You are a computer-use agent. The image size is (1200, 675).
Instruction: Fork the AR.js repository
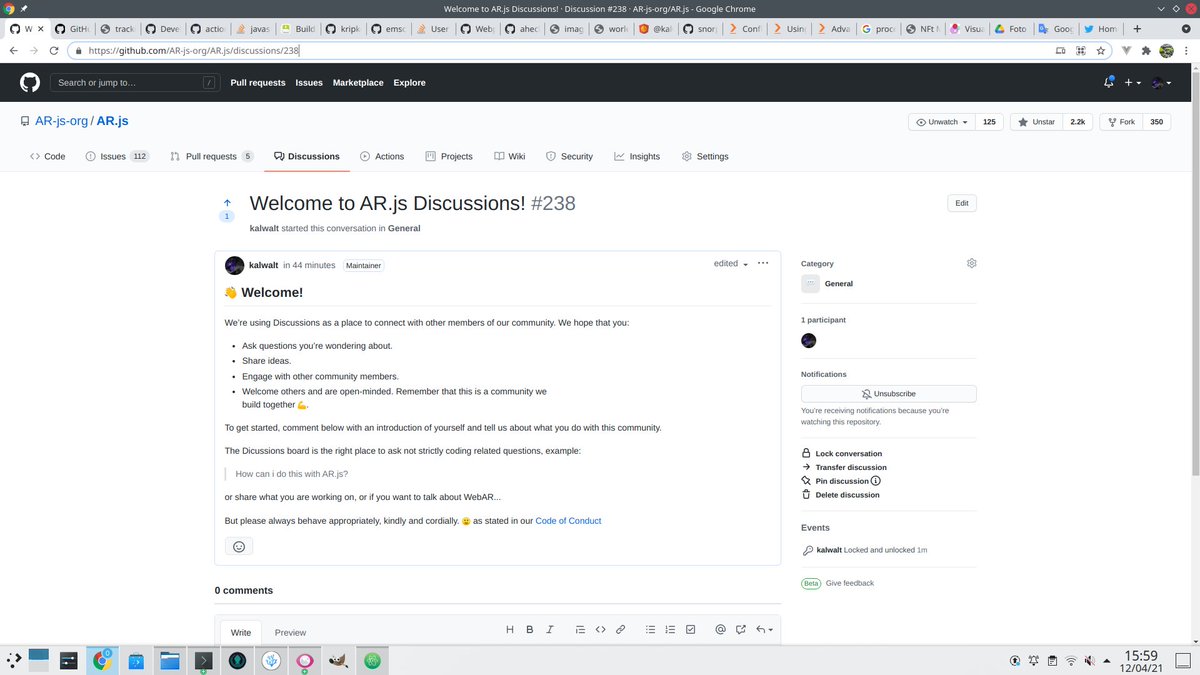point(1119,122)
